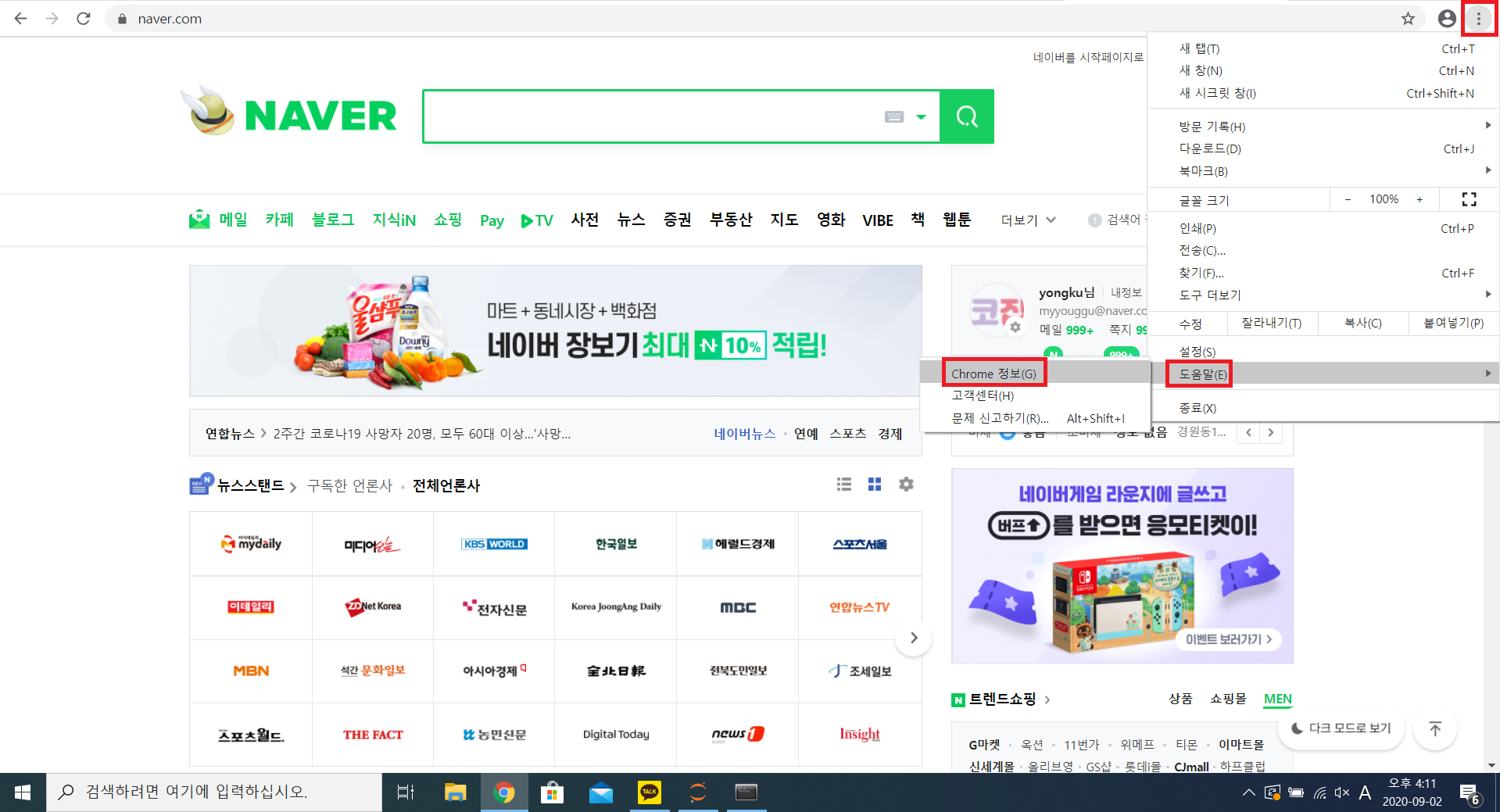Open the Naver TV play icon
1500x812 pixels.
[528, 221]
